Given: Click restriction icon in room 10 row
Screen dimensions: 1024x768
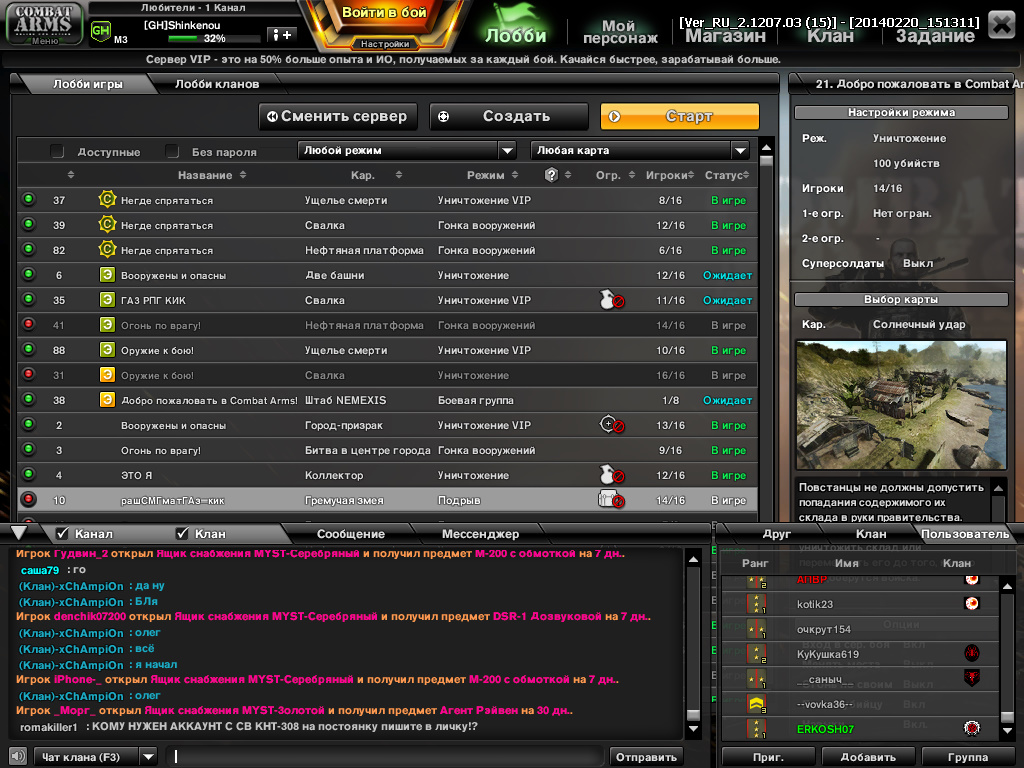Looking at the screenshot, I should point(611,500).
